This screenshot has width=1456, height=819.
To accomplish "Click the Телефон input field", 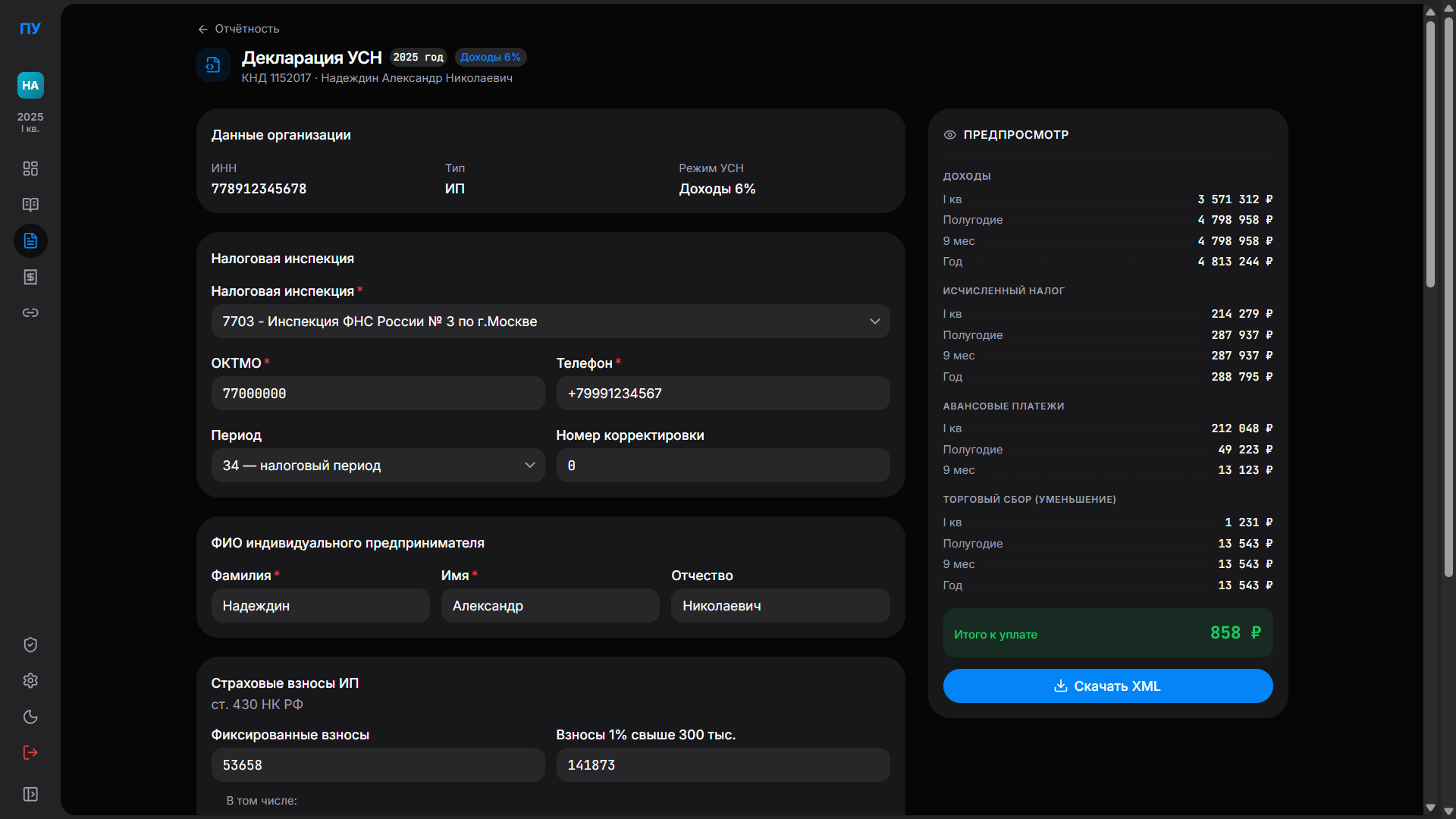I will 723,394.
